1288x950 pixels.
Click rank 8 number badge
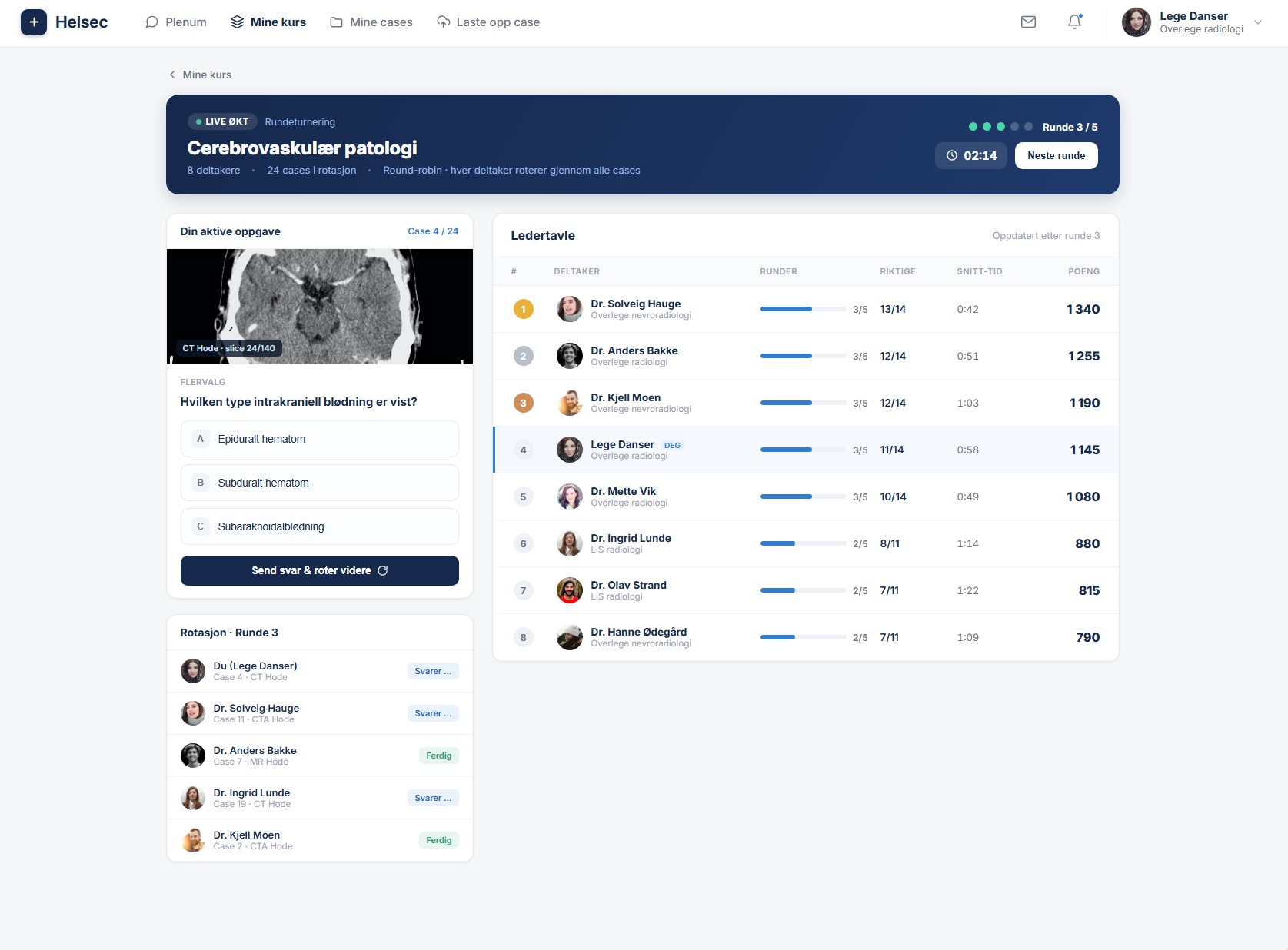(524, 637)
